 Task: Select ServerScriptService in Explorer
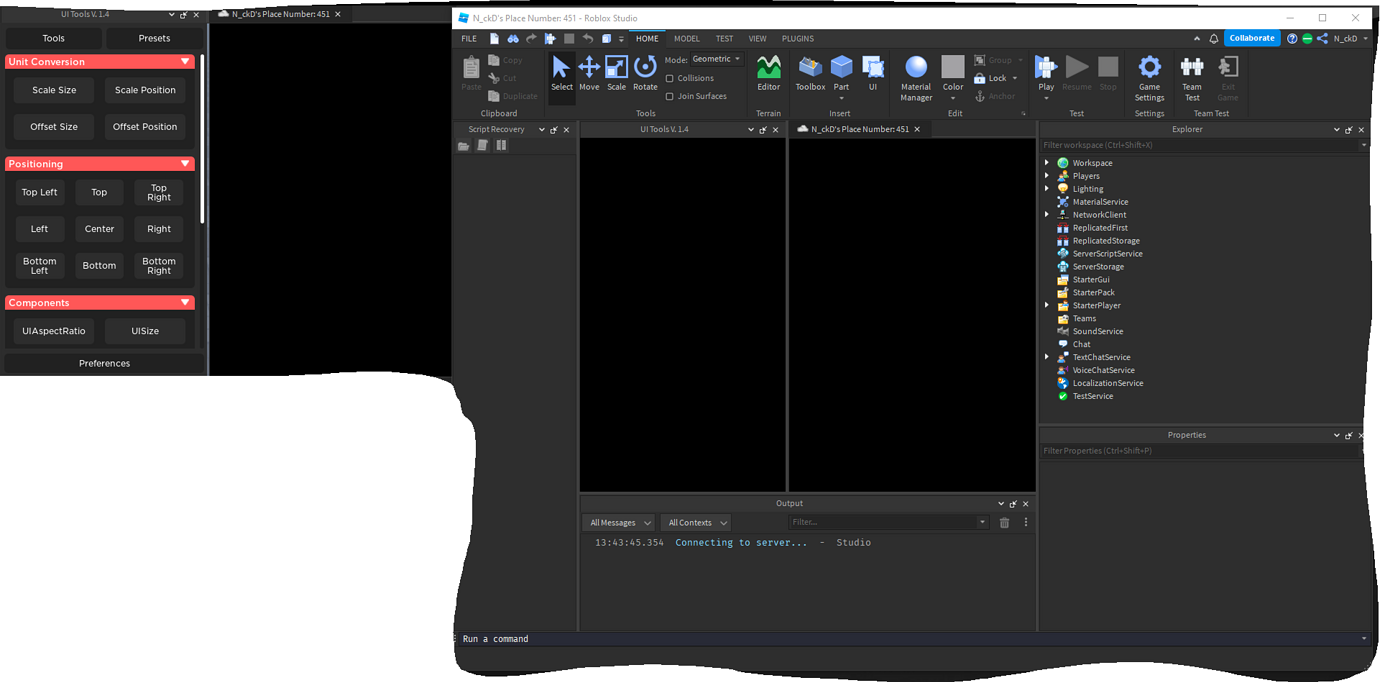(1107, 254)
